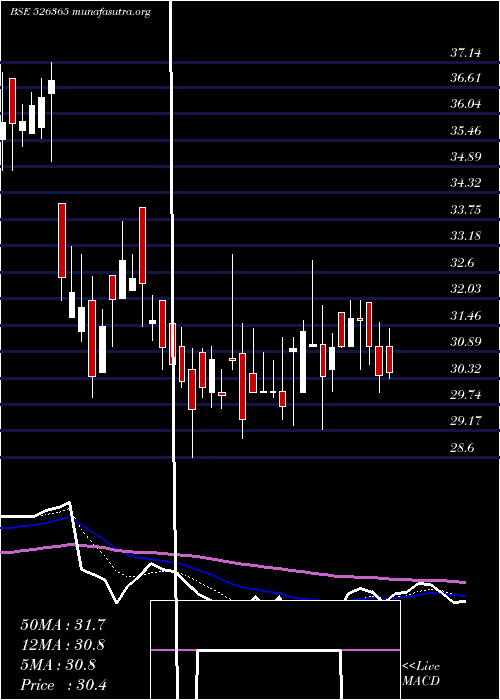Click the 34.89 price level label
The image size is (500, 700).
466,157
